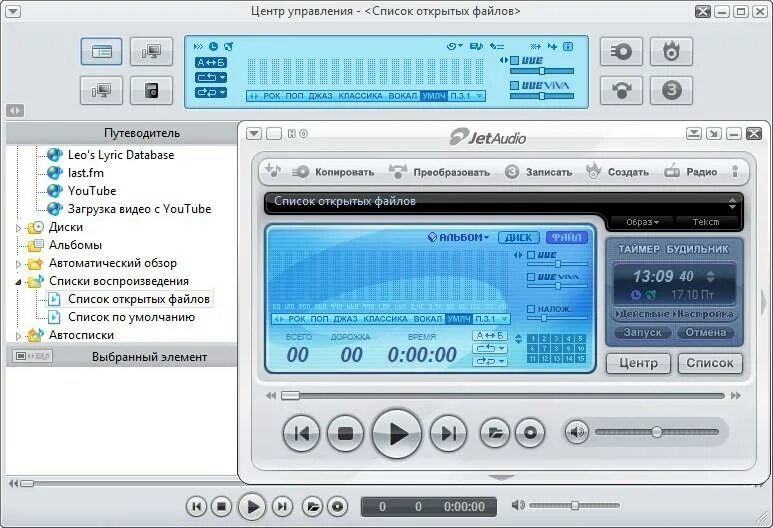
Task: Skip to next track in JetAudio player
Action: coord(448,433)
